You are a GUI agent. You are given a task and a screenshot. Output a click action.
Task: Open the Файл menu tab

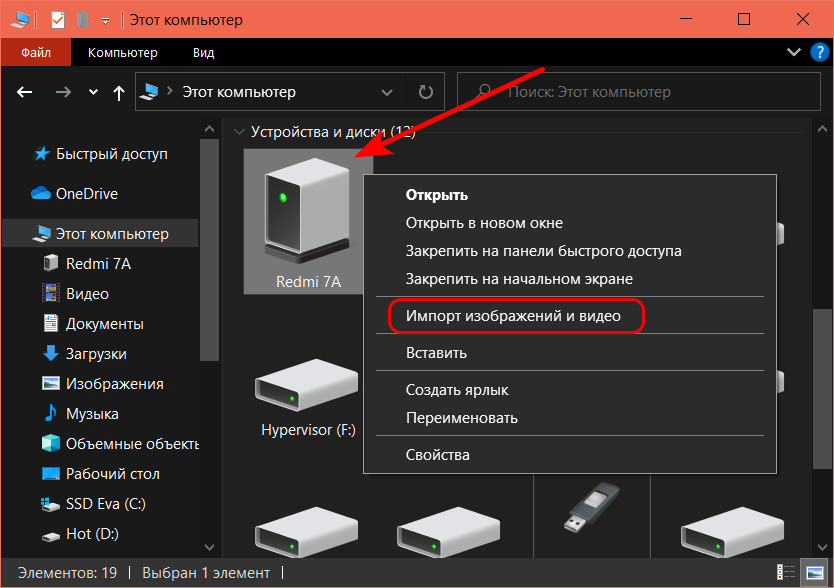[x=36, y=52]
